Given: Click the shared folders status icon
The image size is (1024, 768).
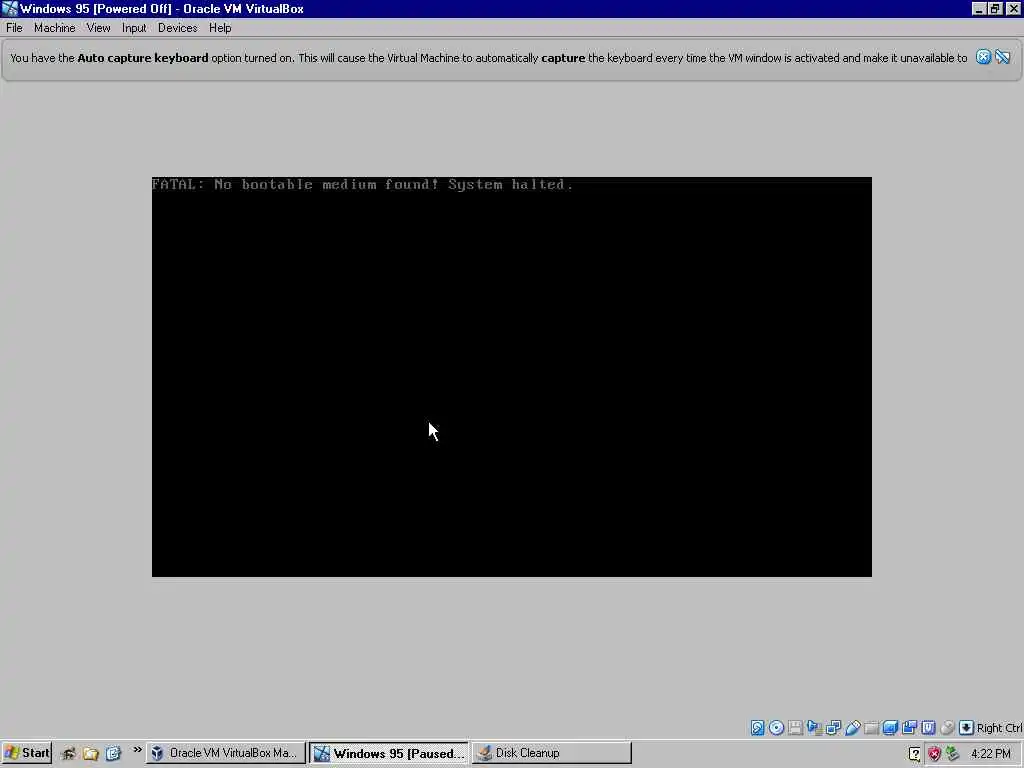Looking at the screenshot, I should pos(871,728).
